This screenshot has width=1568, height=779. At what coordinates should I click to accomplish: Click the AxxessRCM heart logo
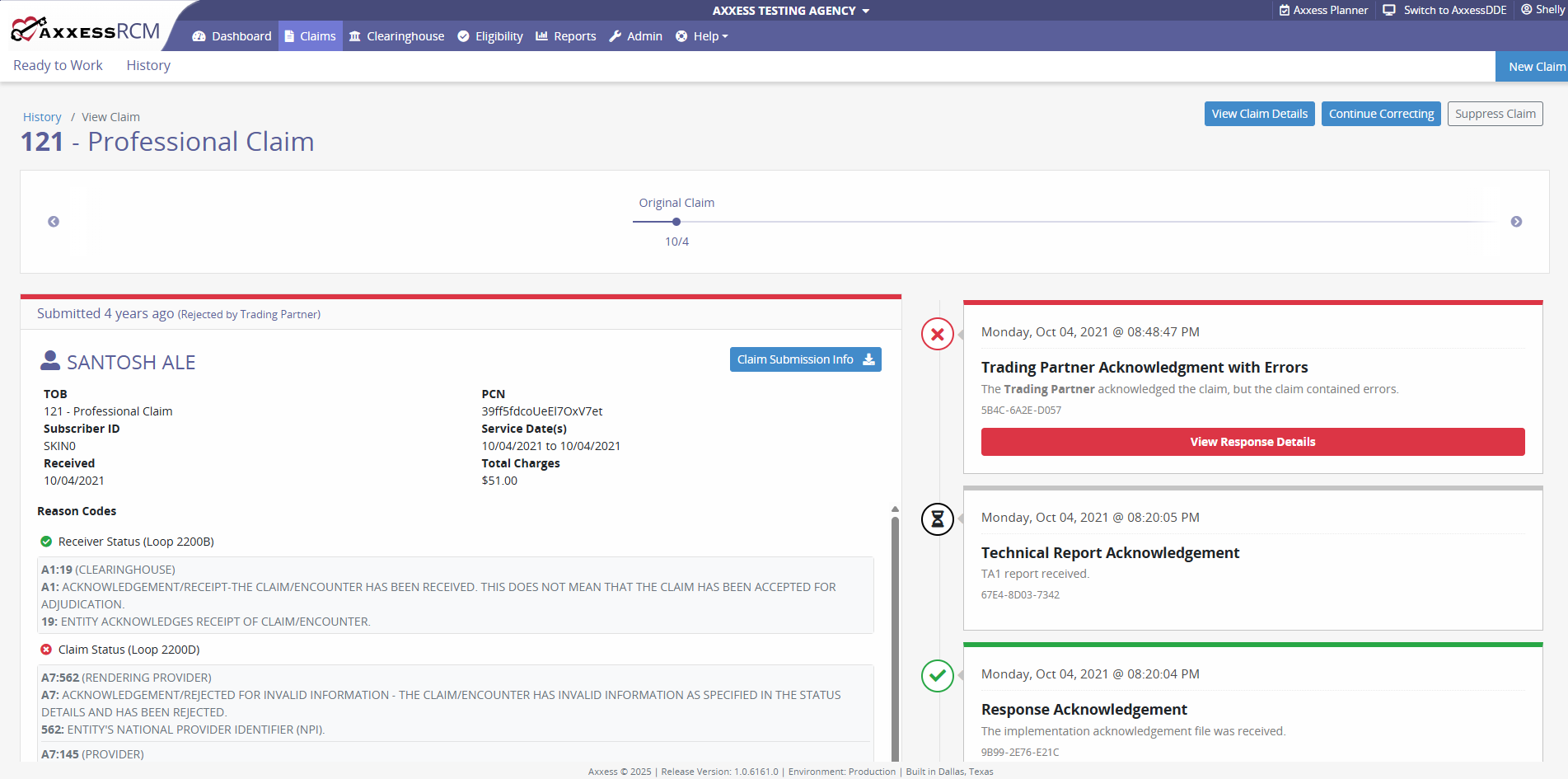(x=25, y=29)
